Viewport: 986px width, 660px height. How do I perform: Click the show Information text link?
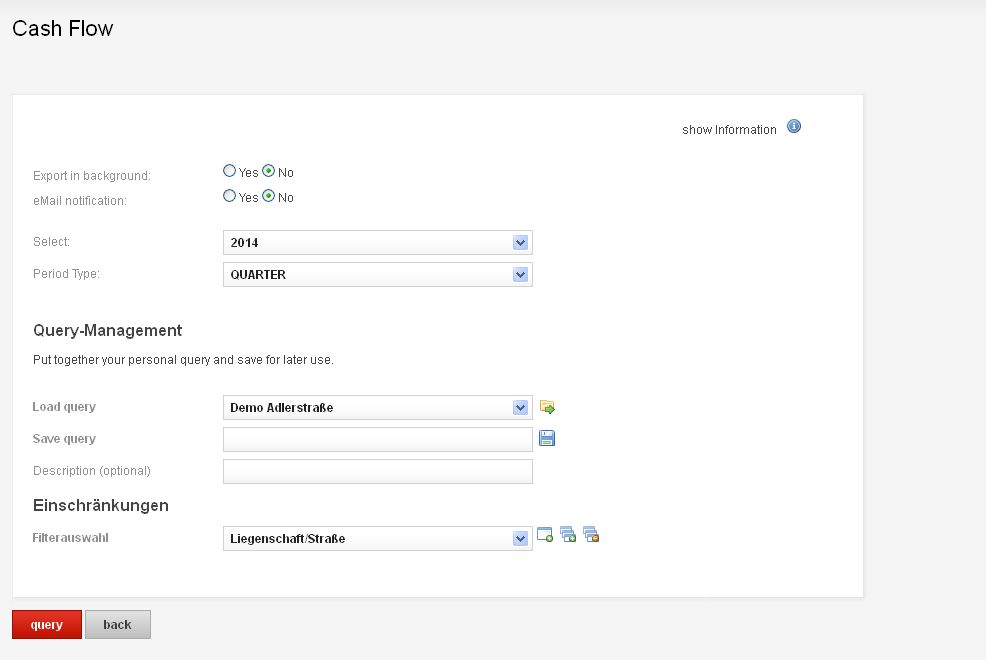coord(729,129)
